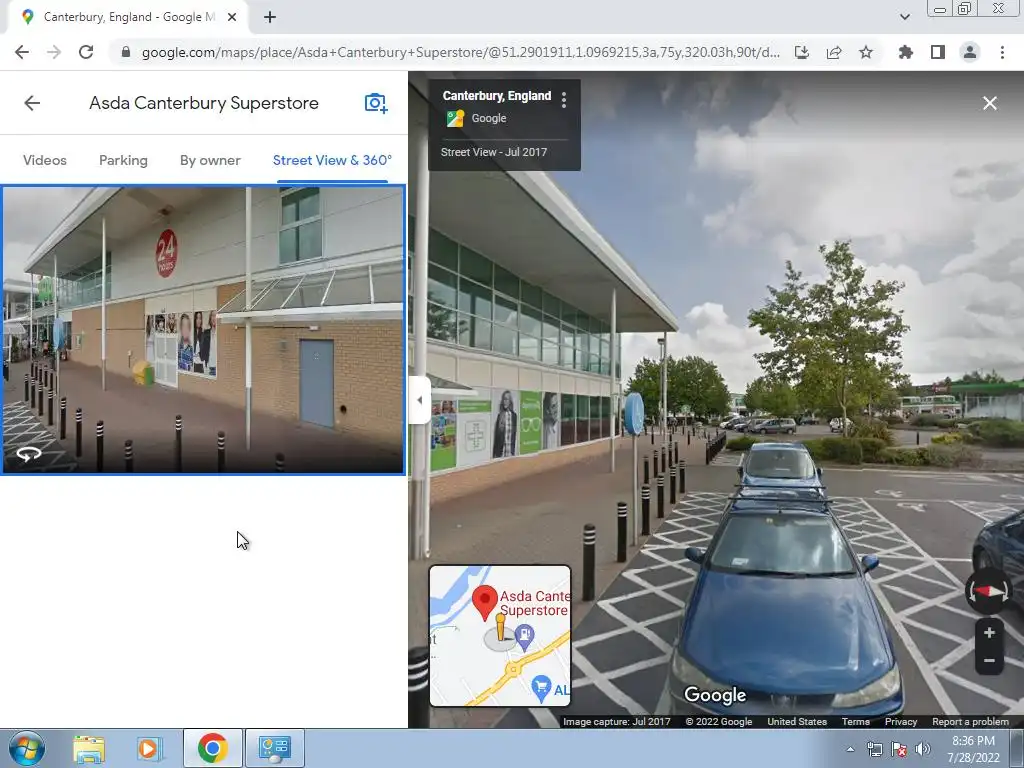Toggle the browser side panel
The image size is (1024, 768).
(937, 52)
